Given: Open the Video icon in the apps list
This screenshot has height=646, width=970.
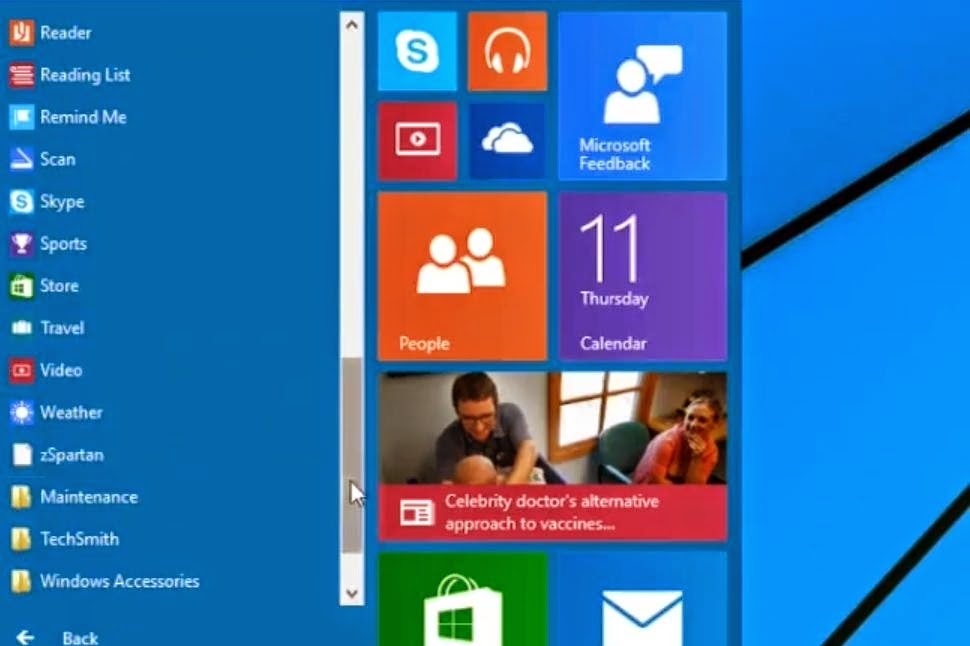Looking at the screenshot, I should click(x=21, y=370).
